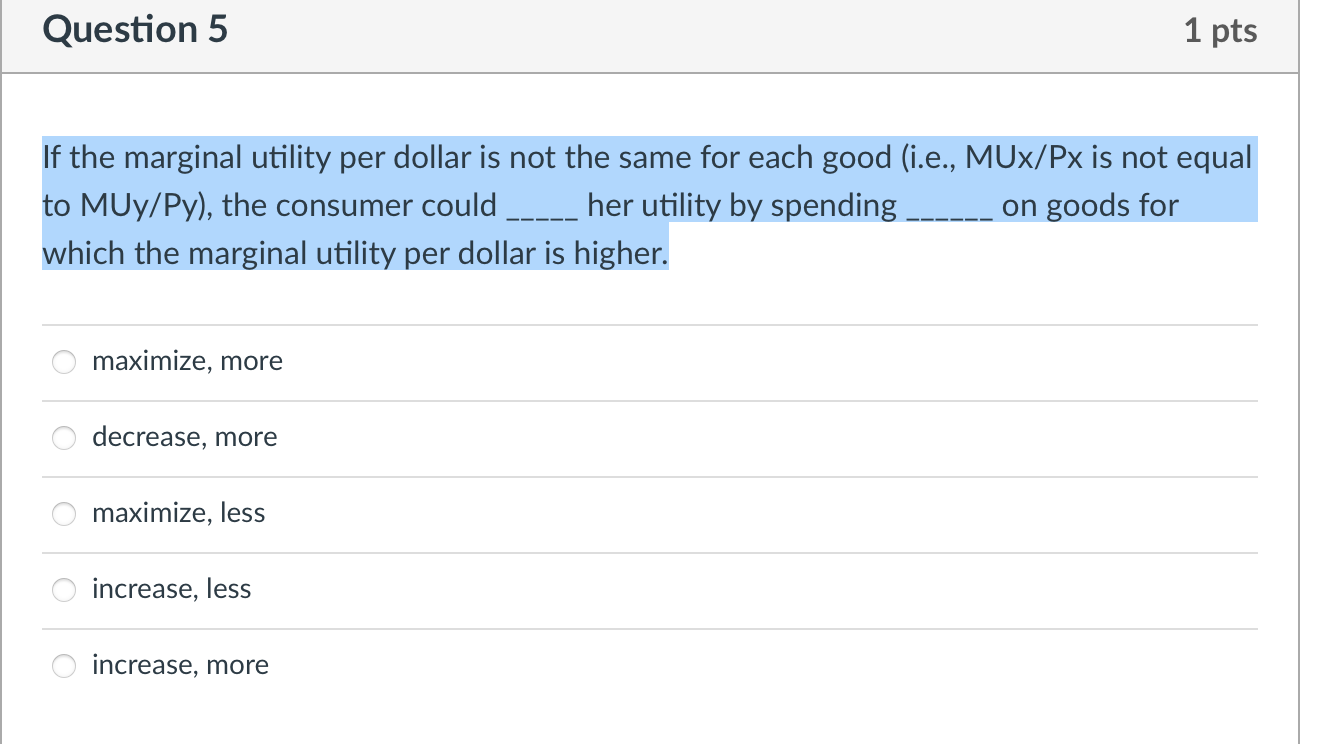Click the 'decrease, more' answer text
Viewport: 1338px width, 744px height.
coord(183,437)
